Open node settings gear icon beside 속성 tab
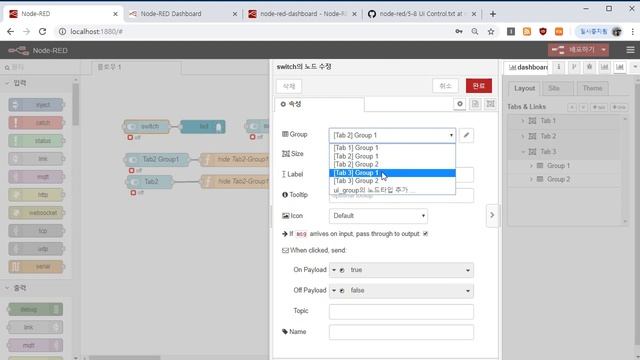640x360 pixels. [460, 104]
